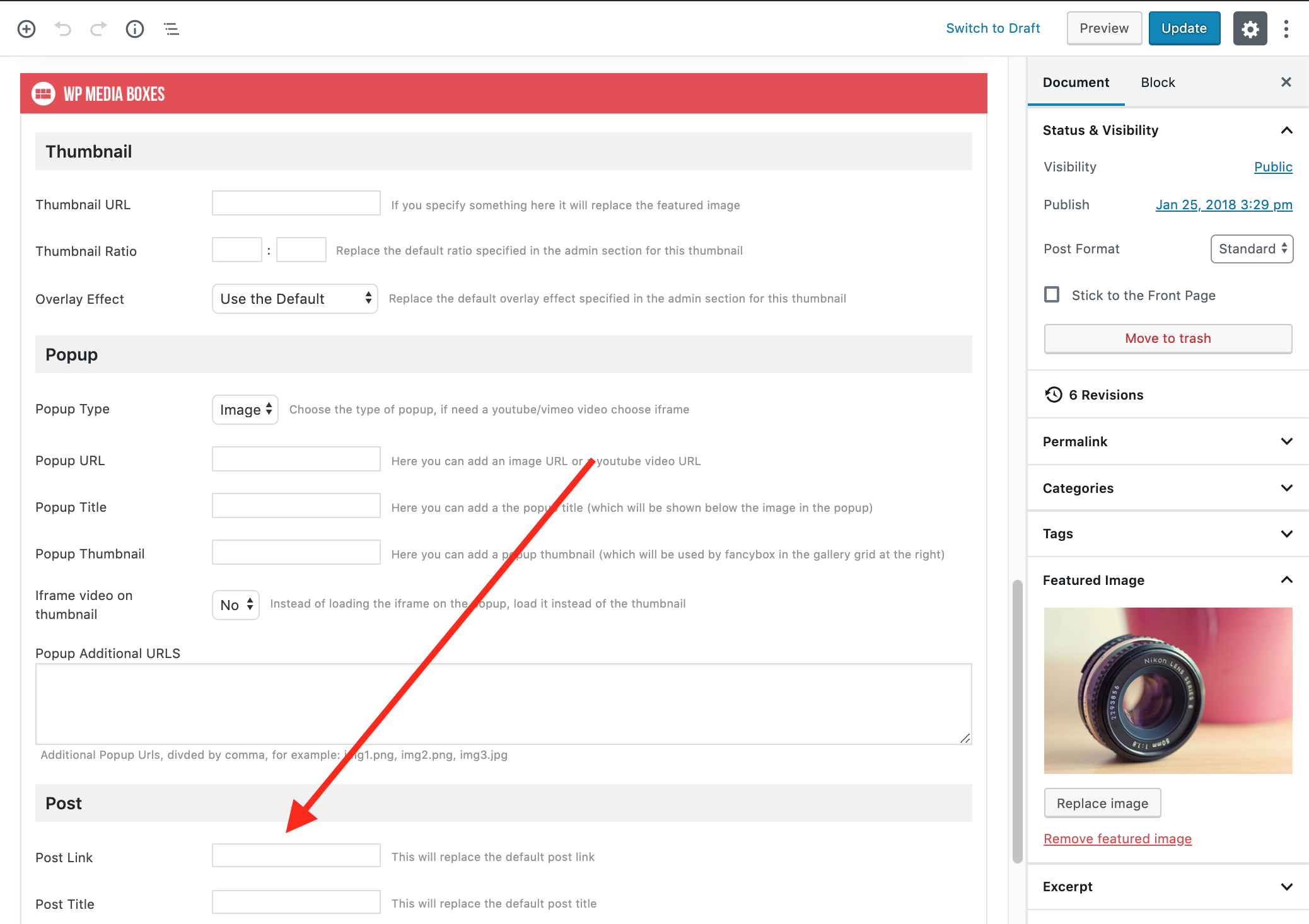Switch to the Block tab
Image resolution: width=1309 pixels, height=924 pixels.
point(1158,83)
